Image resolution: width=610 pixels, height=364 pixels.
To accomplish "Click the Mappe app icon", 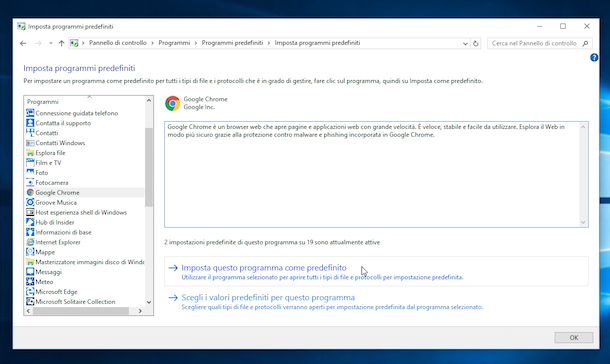I will click(x=30, y=252).
